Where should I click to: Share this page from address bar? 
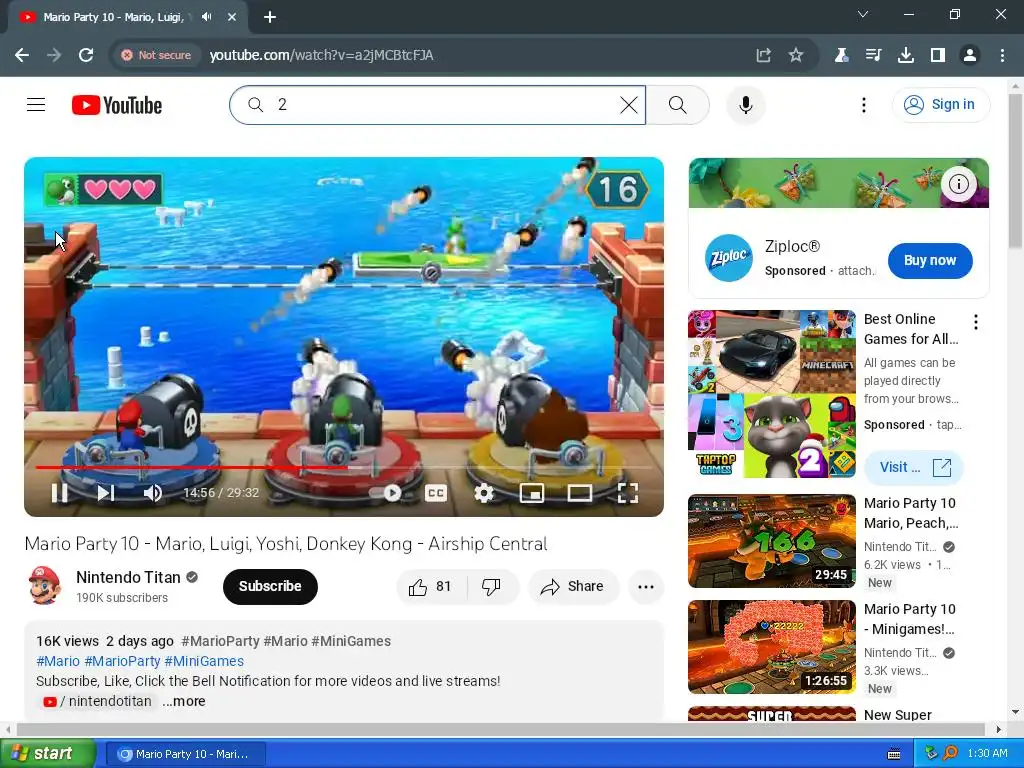click(x=763, y=55)
